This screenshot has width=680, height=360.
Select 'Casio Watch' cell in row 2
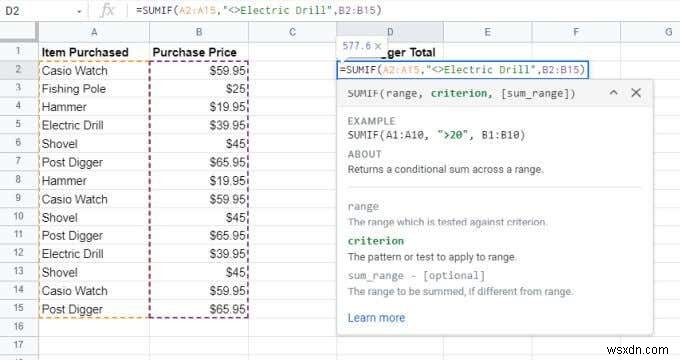[94, 70]
